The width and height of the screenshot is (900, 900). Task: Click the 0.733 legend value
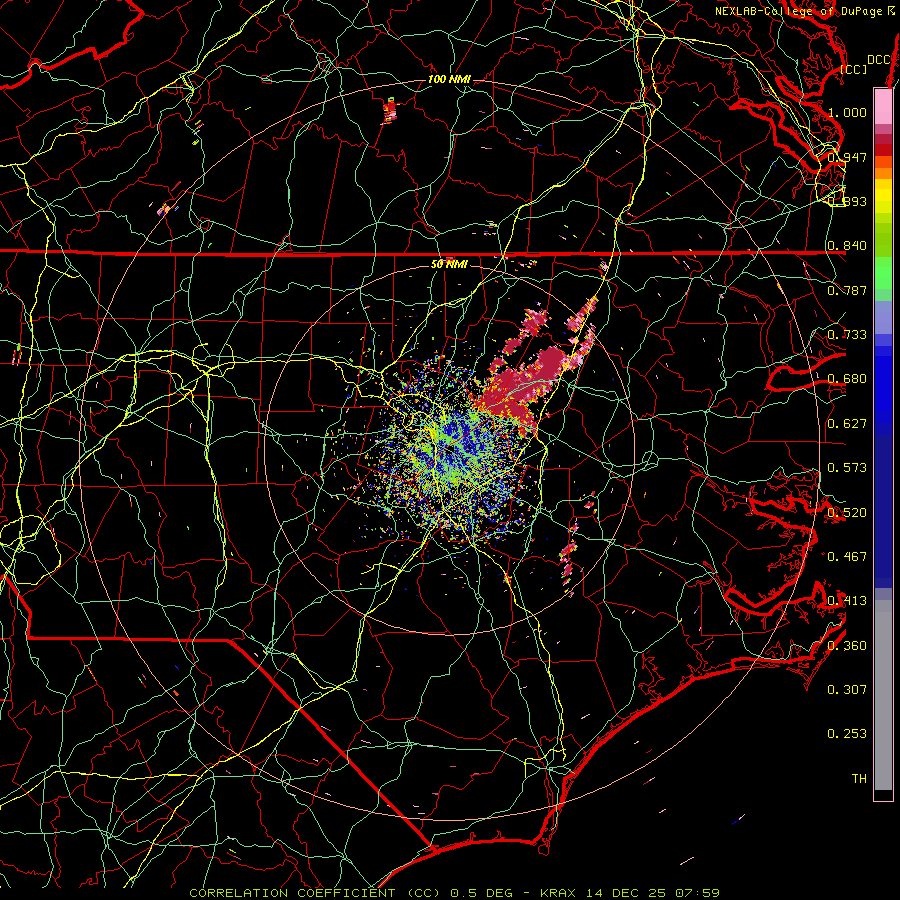pyautogui.click(x=847, y=335)
